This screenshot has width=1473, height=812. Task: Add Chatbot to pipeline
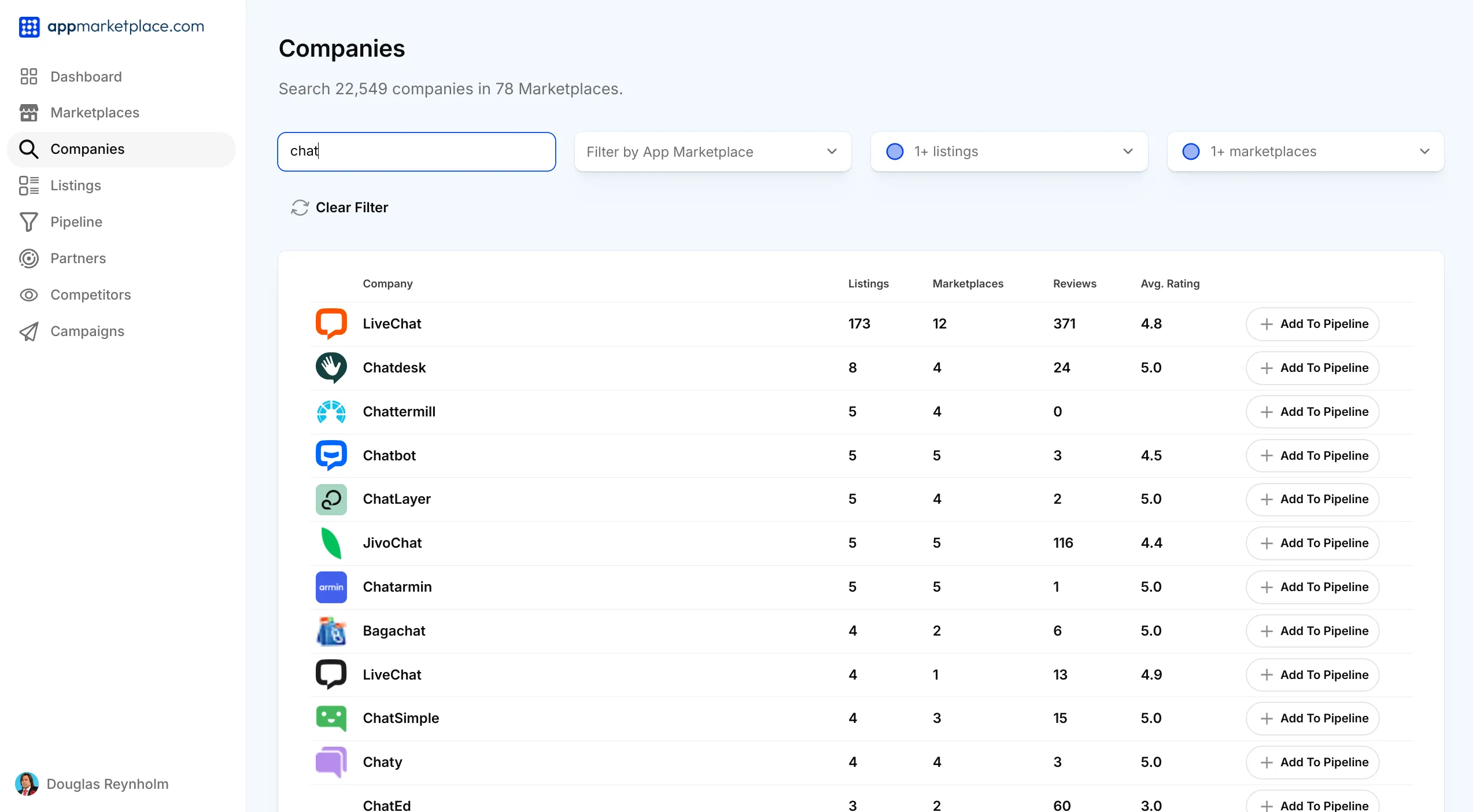coord(1312,456)
